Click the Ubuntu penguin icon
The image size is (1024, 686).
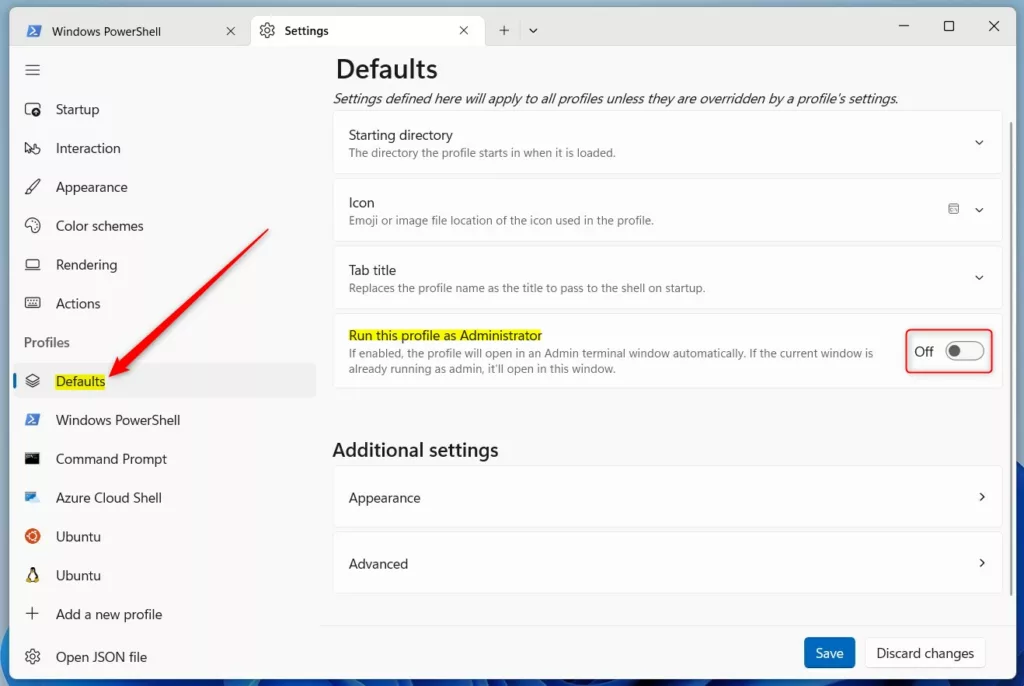tap(33, 575)
